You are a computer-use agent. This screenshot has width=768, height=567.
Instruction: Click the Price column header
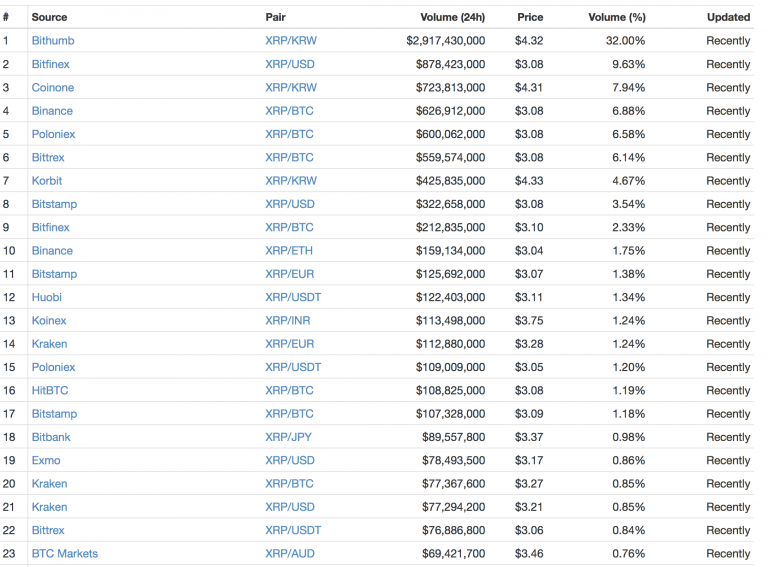(x=530, y=17)
